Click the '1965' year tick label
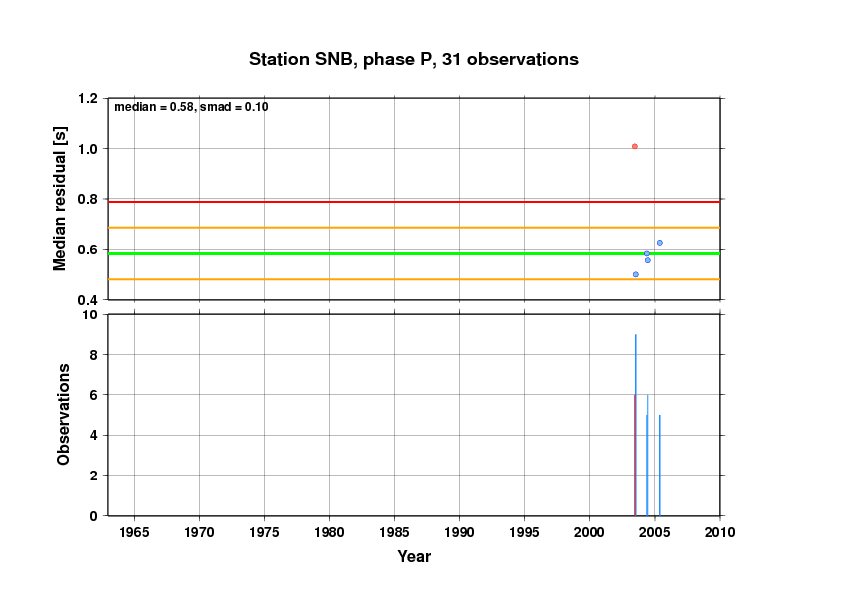The image size is (842, 595). point(134,532)
